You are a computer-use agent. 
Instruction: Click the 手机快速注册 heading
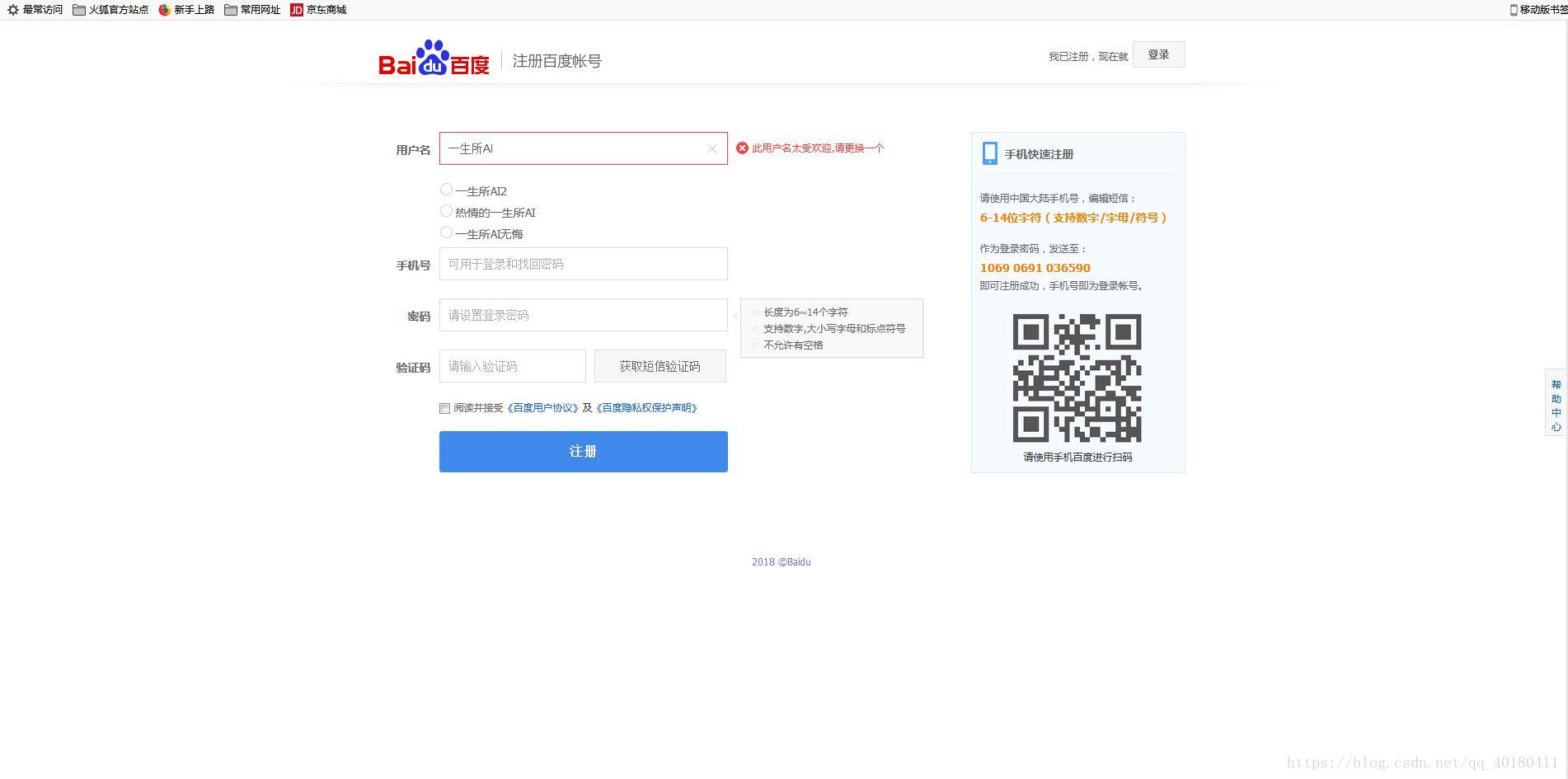point(1039,154)
